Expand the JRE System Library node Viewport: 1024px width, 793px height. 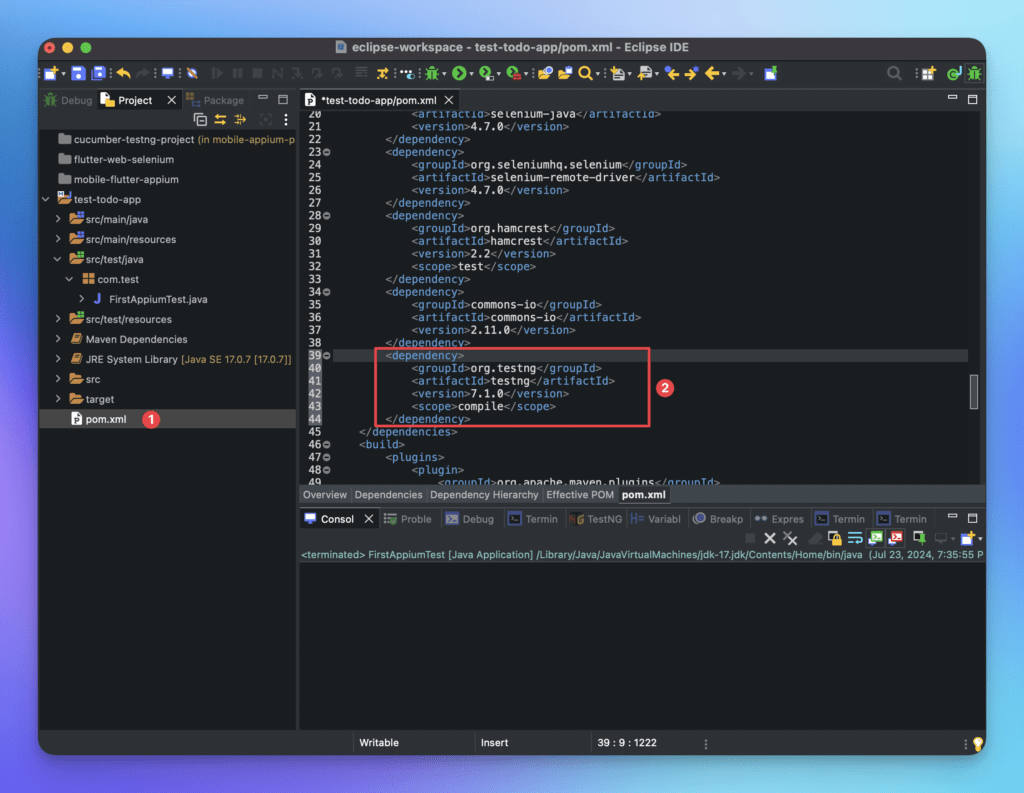(58, 359)
